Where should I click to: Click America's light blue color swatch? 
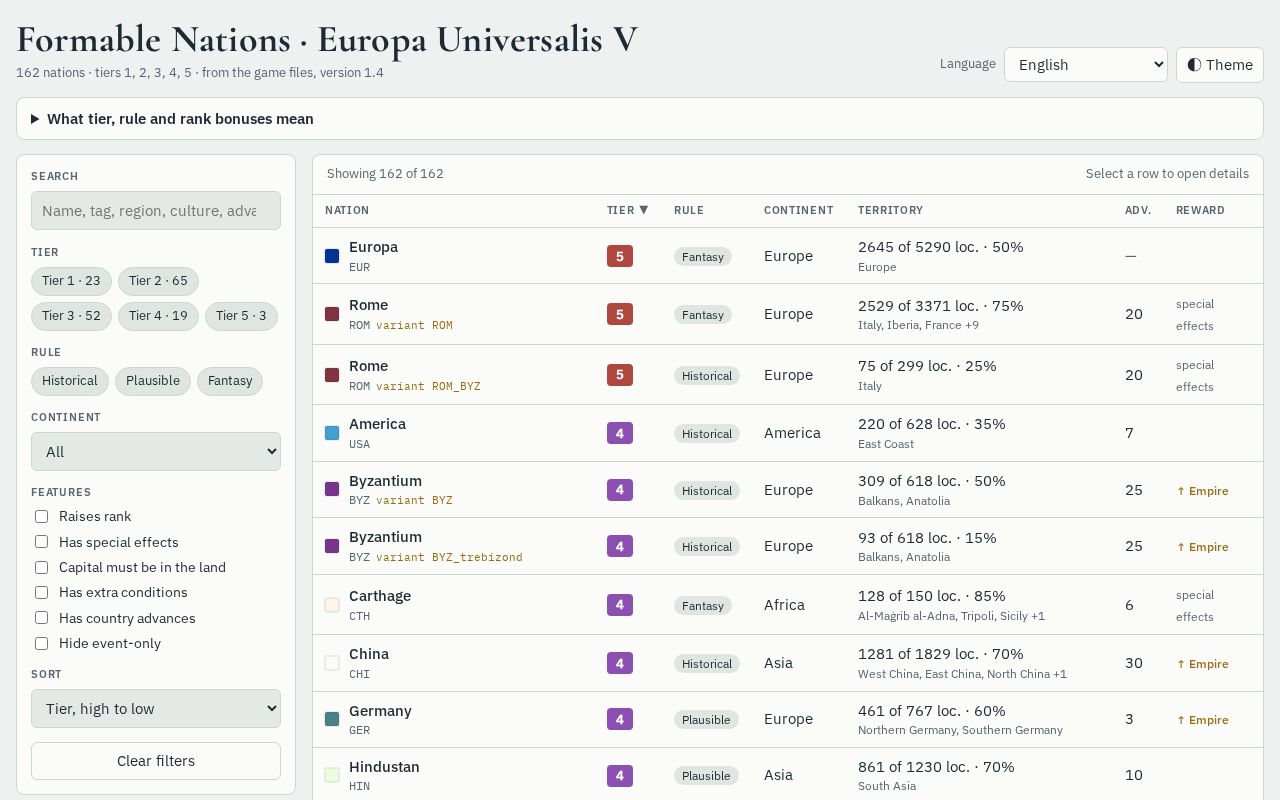pyautogui.click(x=332, y=433)
